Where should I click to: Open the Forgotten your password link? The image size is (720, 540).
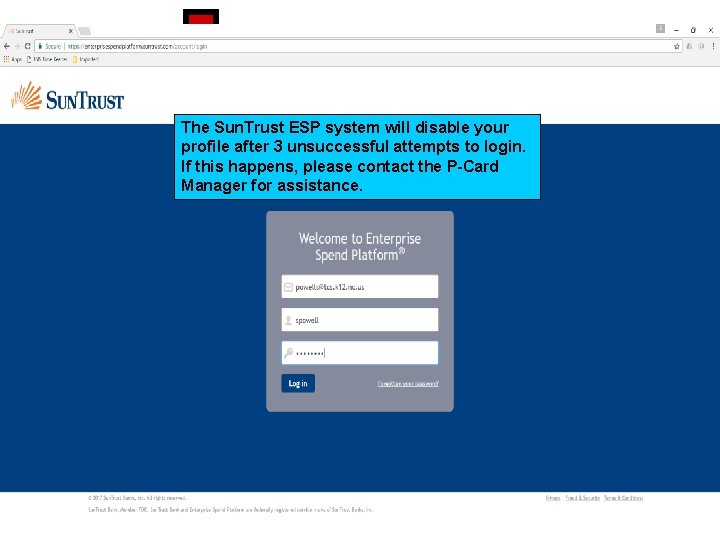(408, 384)
